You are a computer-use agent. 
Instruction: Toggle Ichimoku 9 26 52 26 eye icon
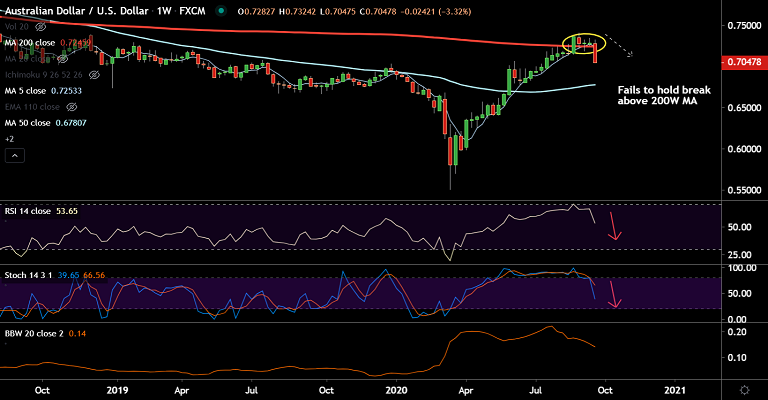click(94, 75)
